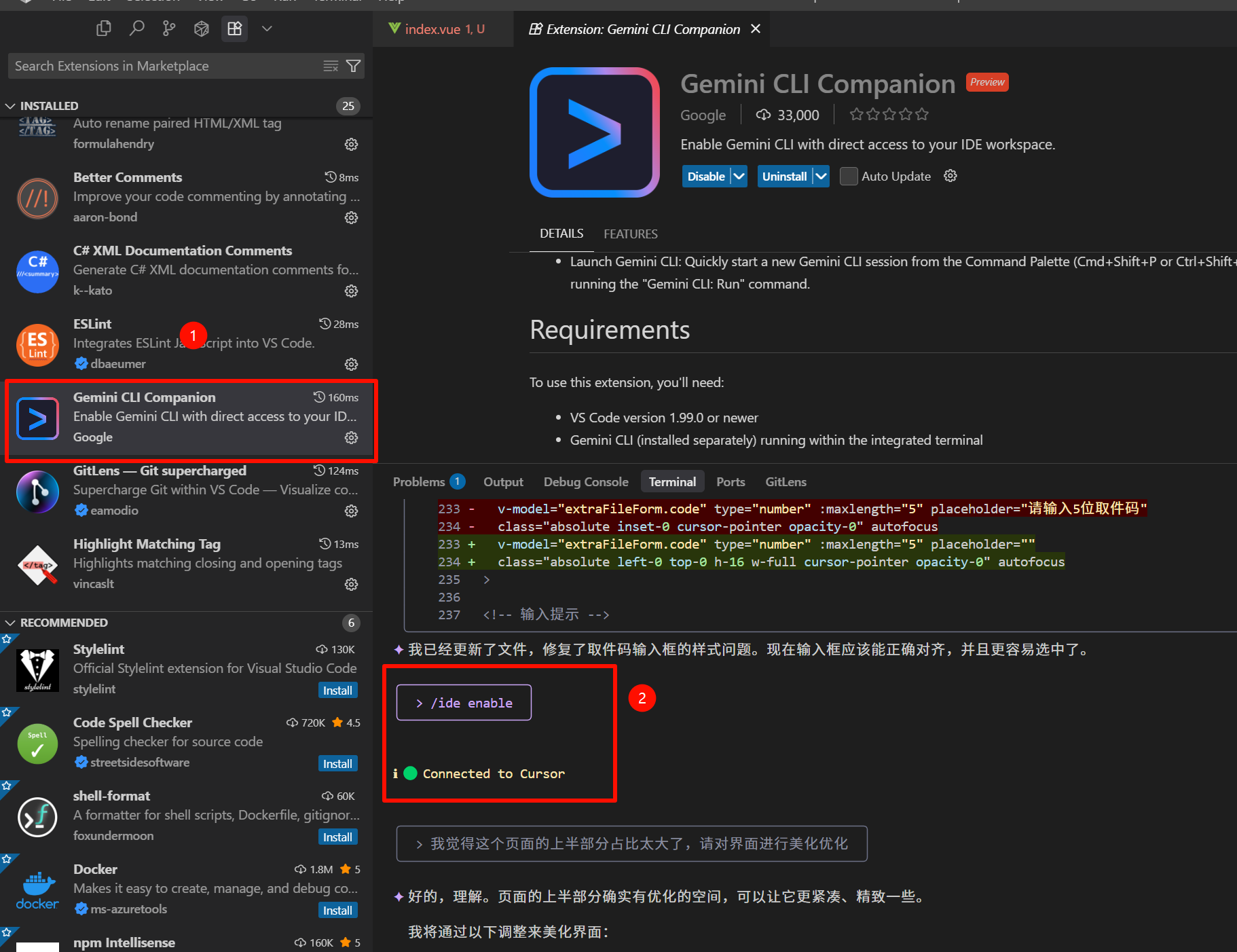This screenshot has height=952, width=1237.
Task: Open the extensions filter funnel icon
Action: pyautogui.click(x=353, y=66)
